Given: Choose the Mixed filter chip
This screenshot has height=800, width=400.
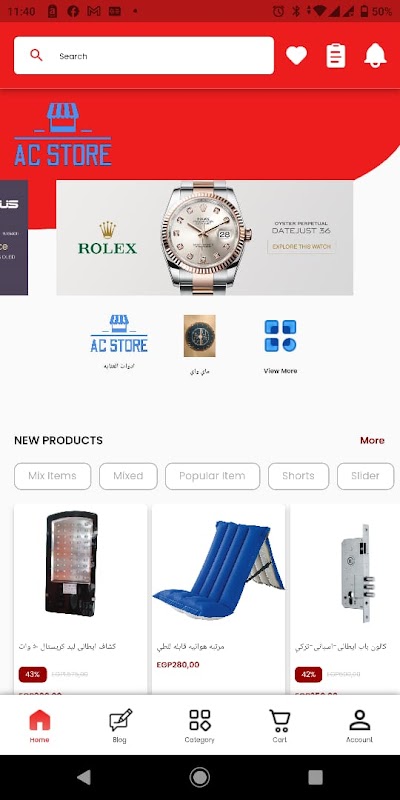Looking at the screenshot, I should 128,476.
